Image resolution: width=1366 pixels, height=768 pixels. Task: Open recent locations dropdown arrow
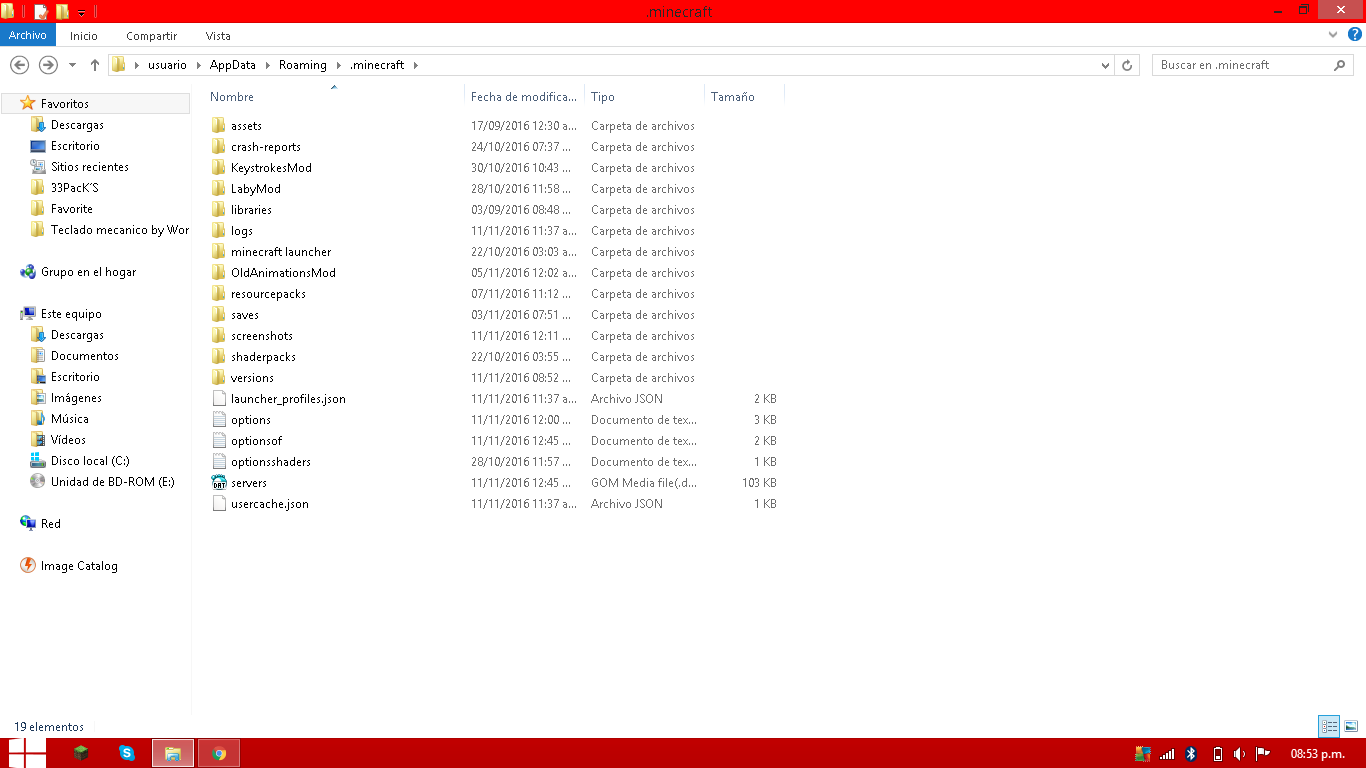coord(72,65)
